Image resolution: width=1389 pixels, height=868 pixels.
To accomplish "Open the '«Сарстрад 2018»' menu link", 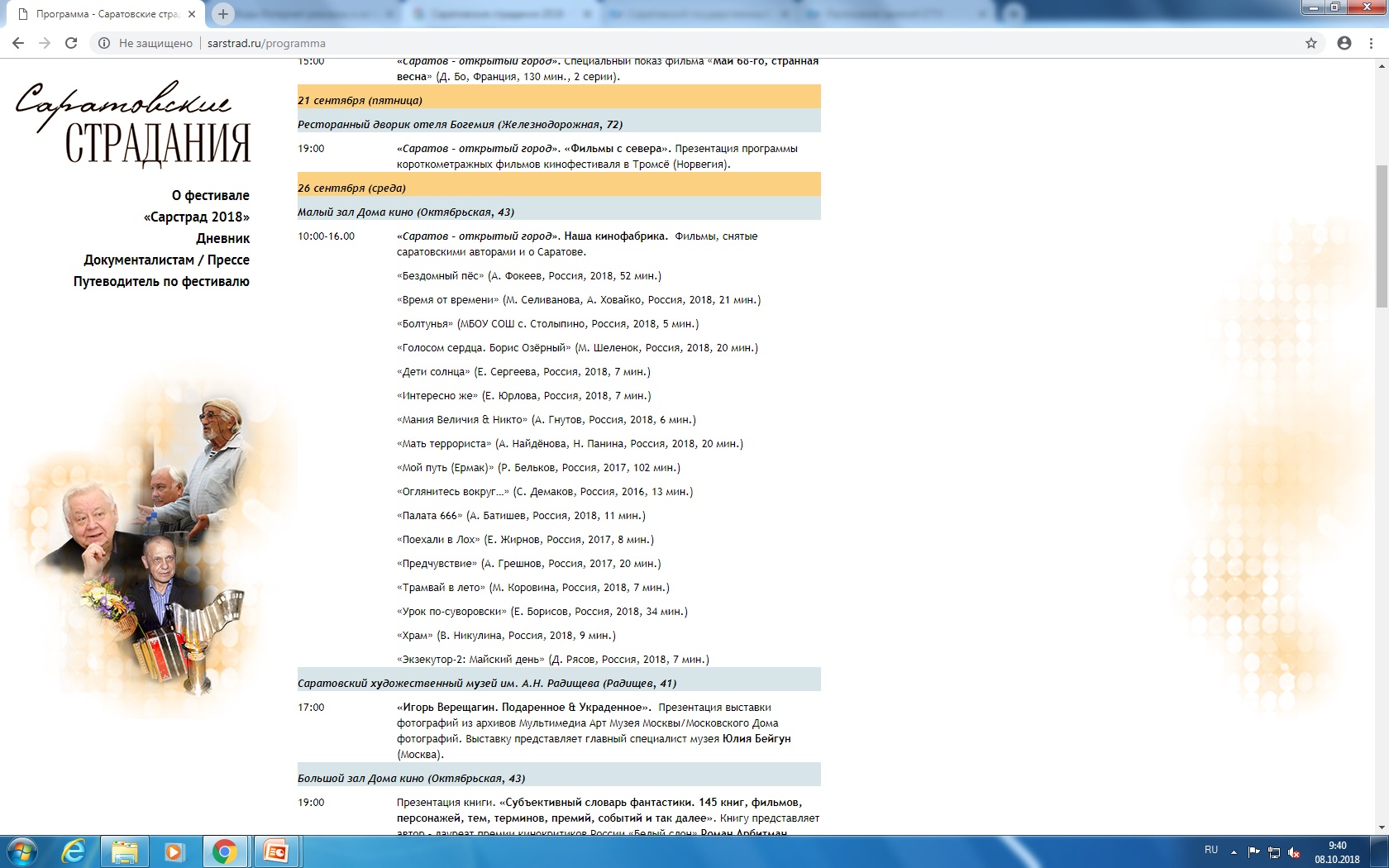I will click(x=196, y=217).
